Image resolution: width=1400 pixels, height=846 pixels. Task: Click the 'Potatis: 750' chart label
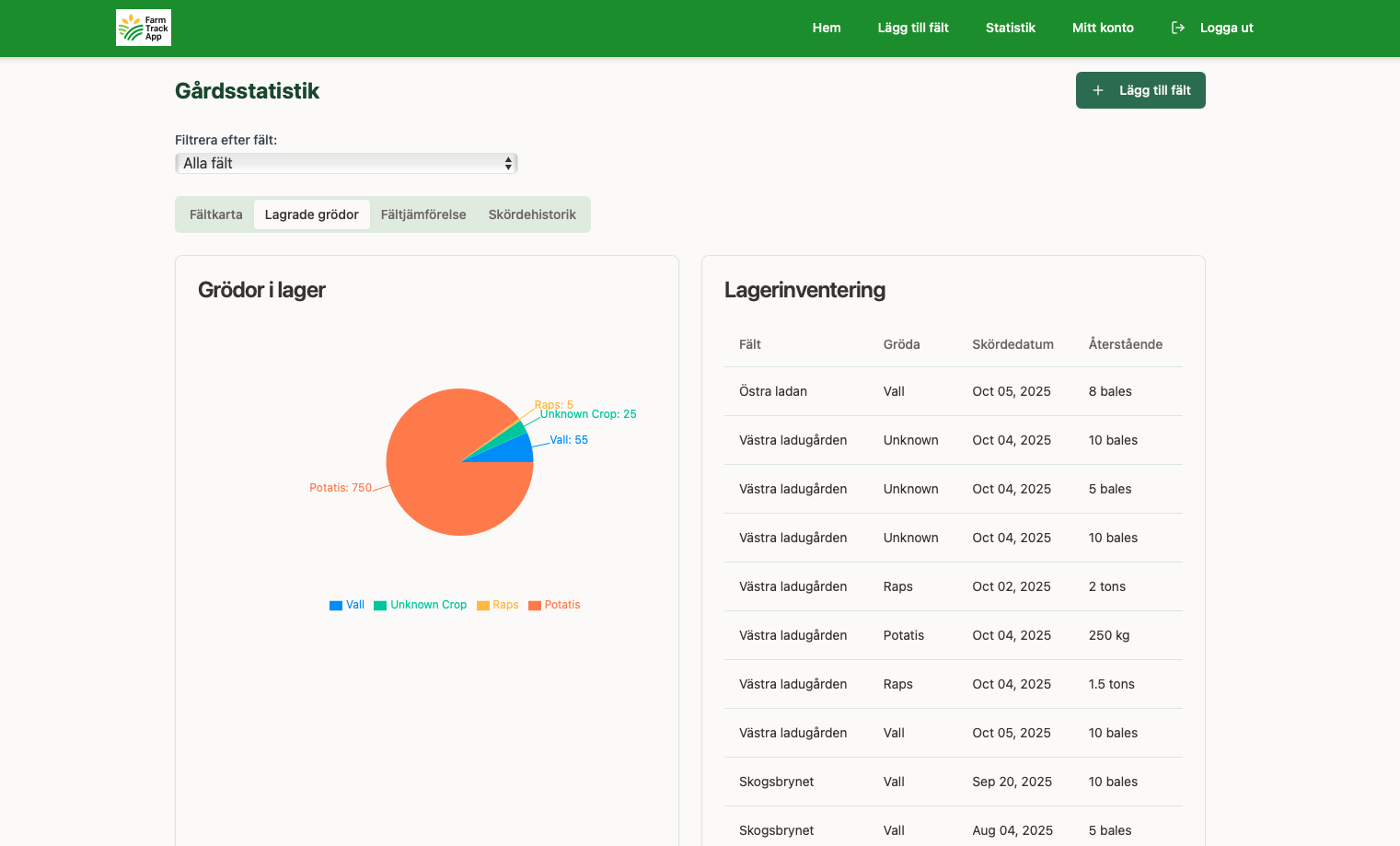tap(341, 488)
